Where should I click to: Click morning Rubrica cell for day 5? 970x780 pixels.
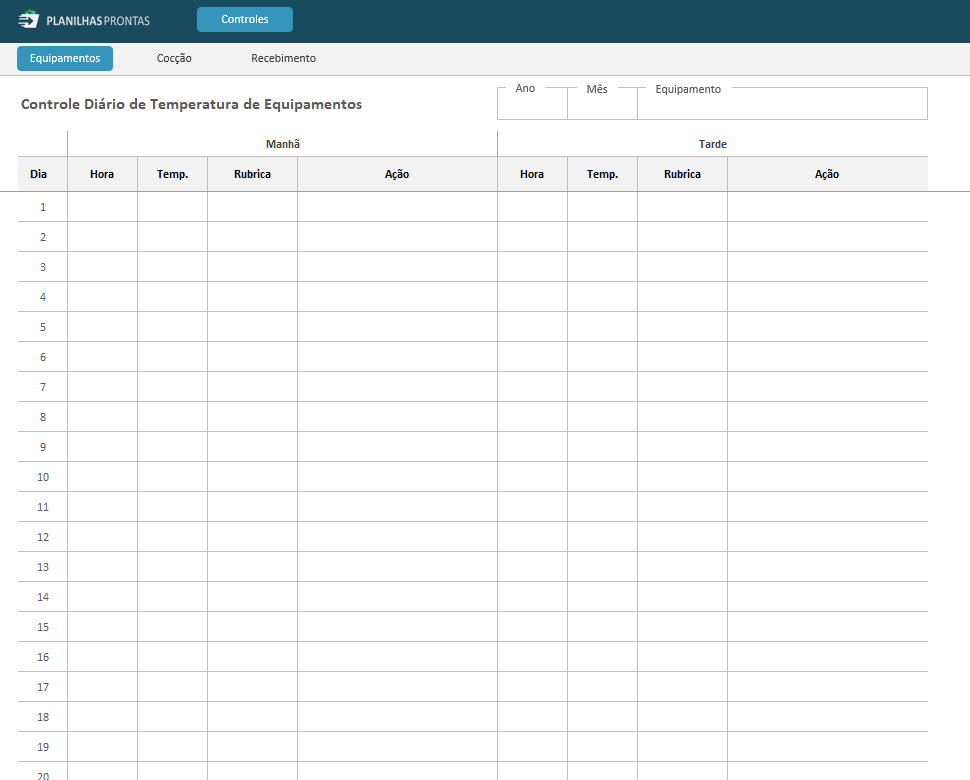[x=252, y=327]
